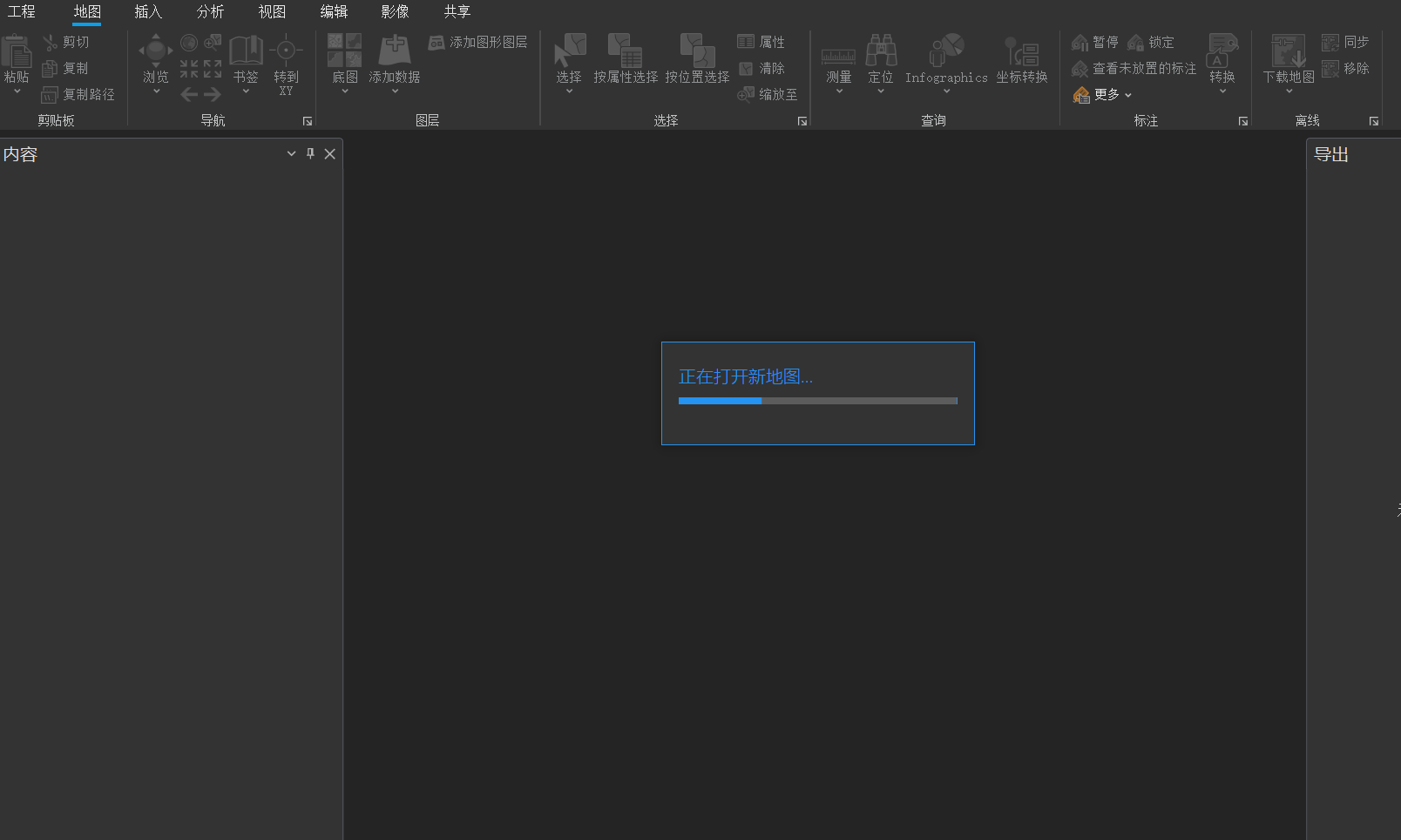Expand the Locate (定位) dropdown arrow
The height and width of the screenshot is (840, 1401).
[x=881, y=91]
